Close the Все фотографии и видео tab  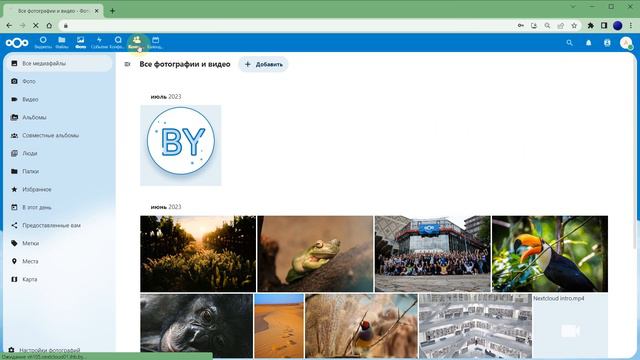(97, 11)
